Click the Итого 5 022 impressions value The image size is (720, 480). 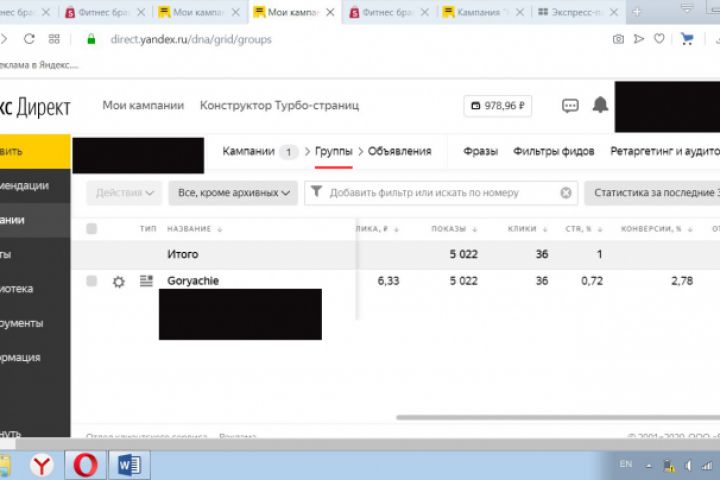pyautogui.click(x=464, y=254)
